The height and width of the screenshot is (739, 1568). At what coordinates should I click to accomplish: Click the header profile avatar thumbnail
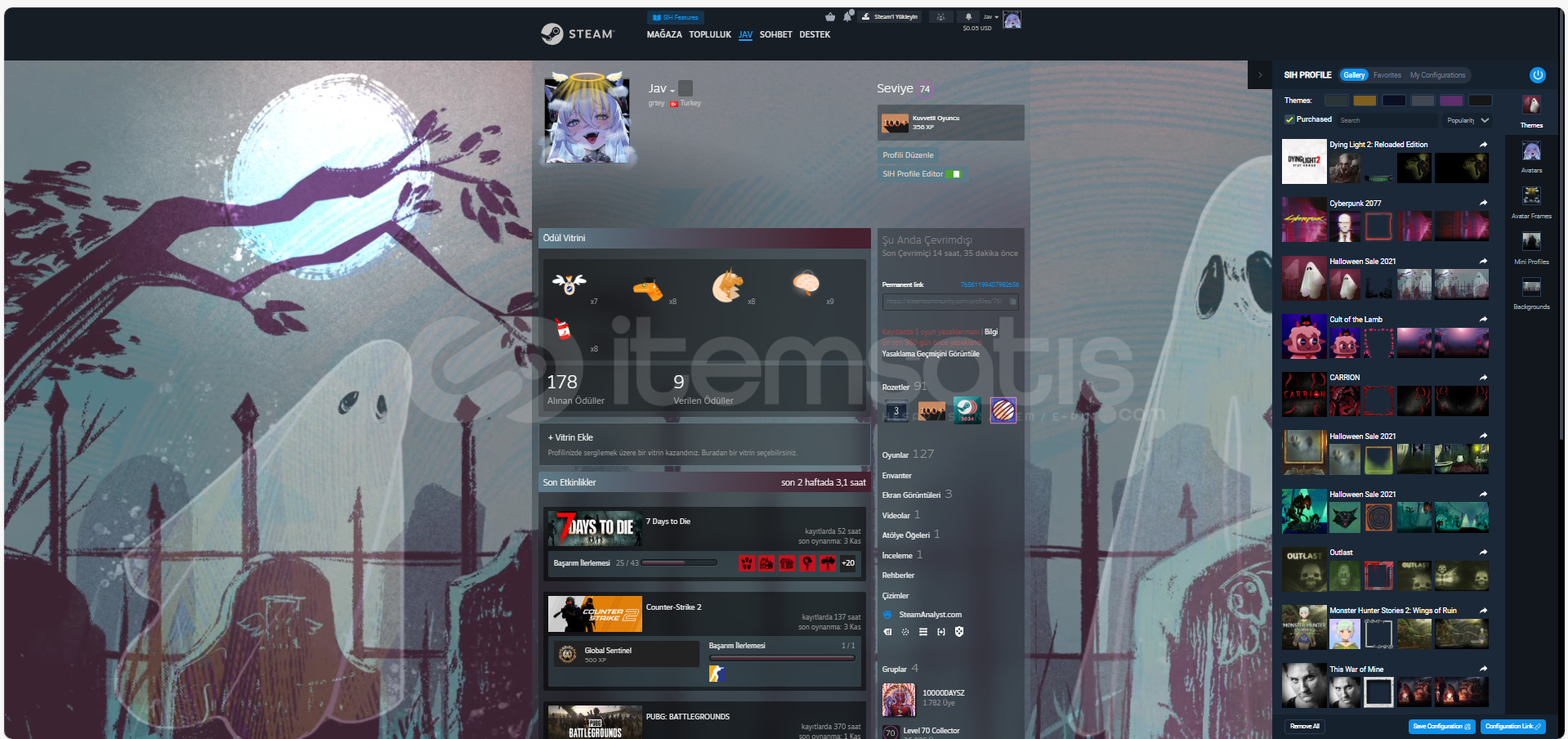(1012, 20)
